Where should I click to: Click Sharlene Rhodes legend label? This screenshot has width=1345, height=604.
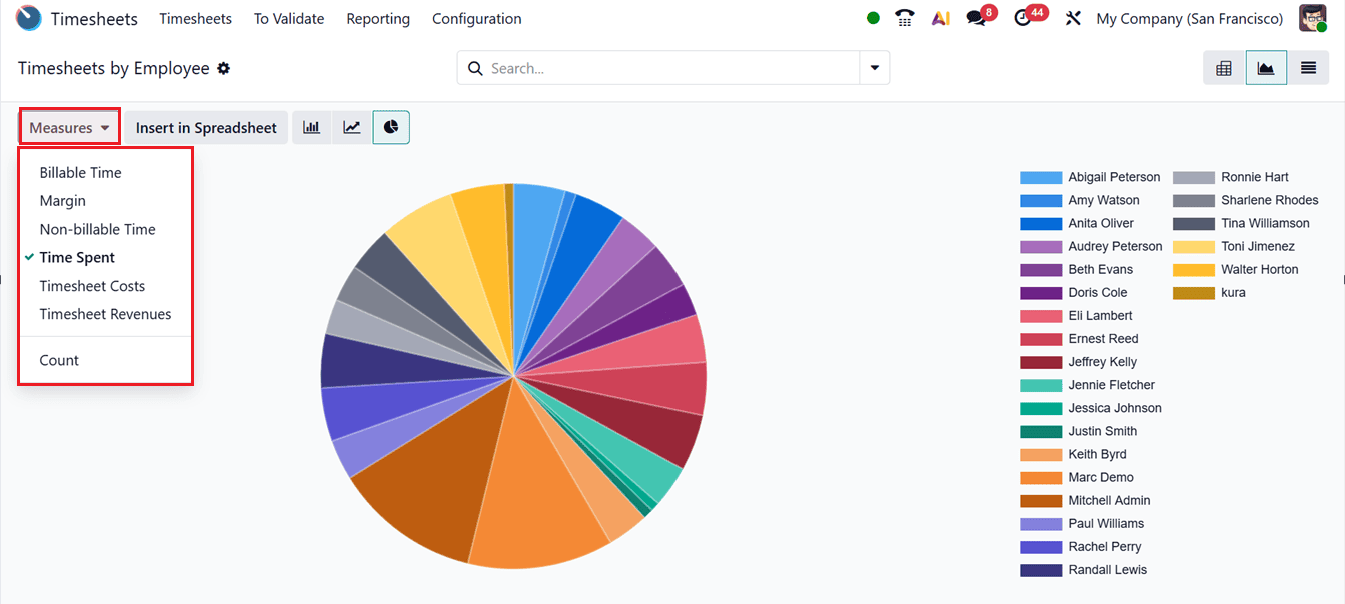click(x=1270, y=200)
